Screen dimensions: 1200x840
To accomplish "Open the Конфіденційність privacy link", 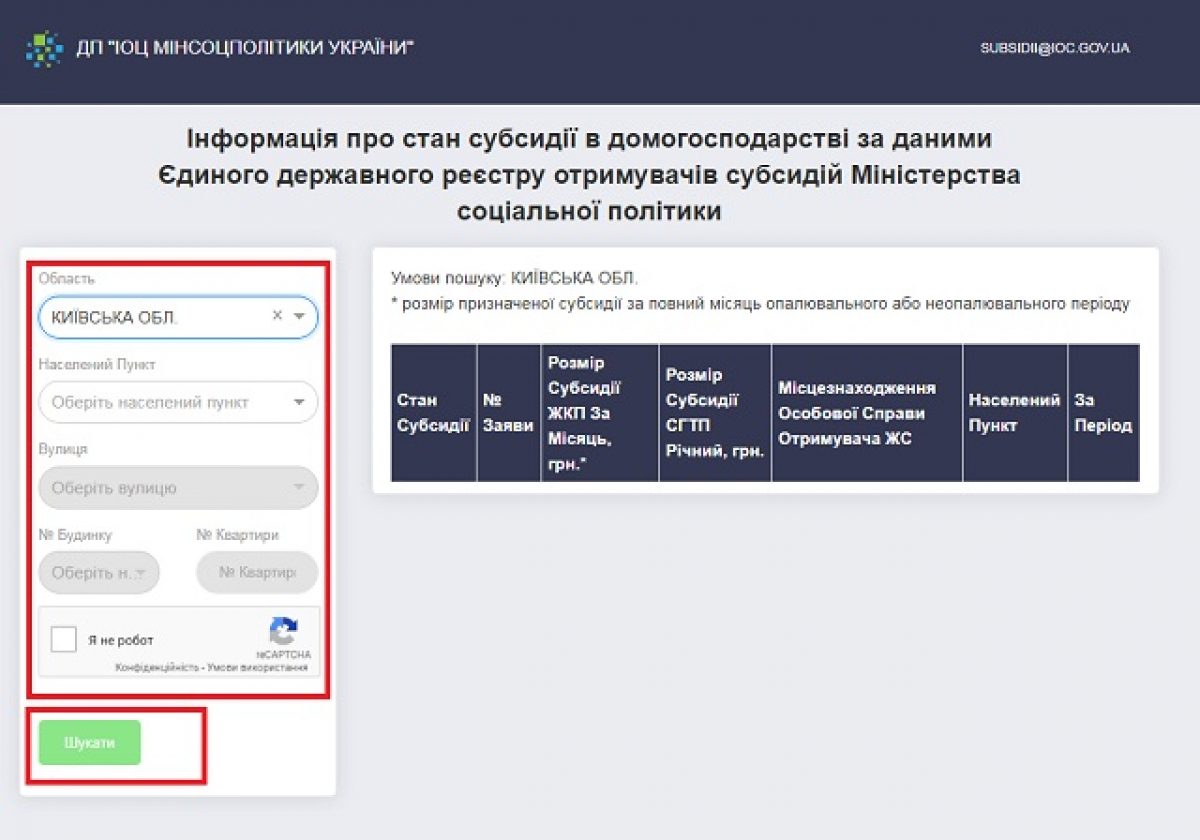I will (157, 667).
